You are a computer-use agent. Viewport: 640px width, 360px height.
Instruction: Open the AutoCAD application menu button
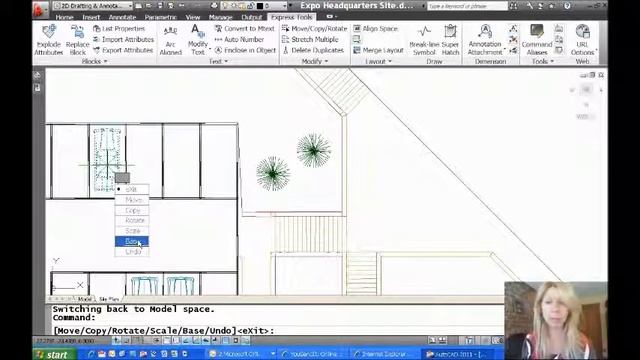tap(40, 9)
